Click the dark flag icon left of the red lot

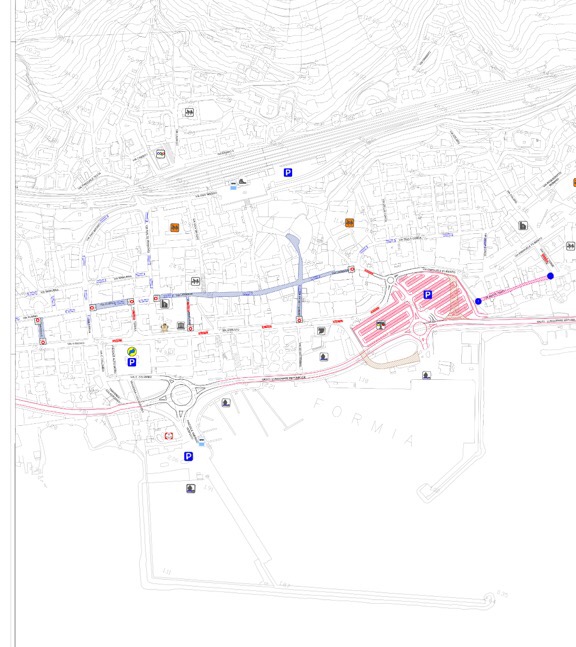(321, 331)
